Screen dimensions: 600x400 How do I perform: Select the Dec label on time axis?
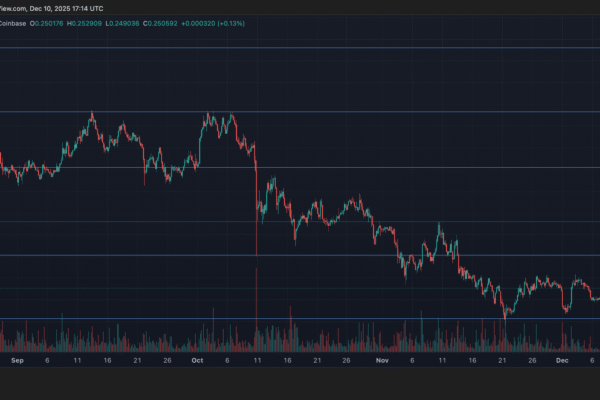[x=563, y=358]
